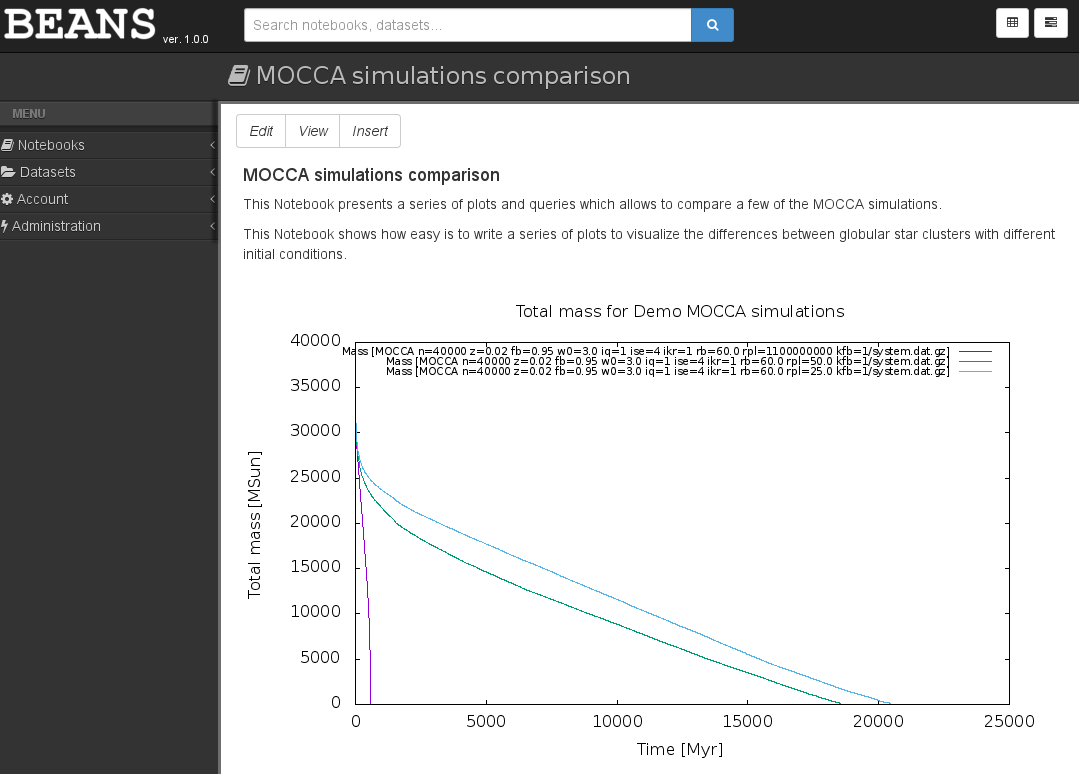Image resolution: width=1079 pixels, height=774 pixels.
Task: Click the MOCCA simulations comparison header title
Action: pyautogui.click(x=443, y=76)
